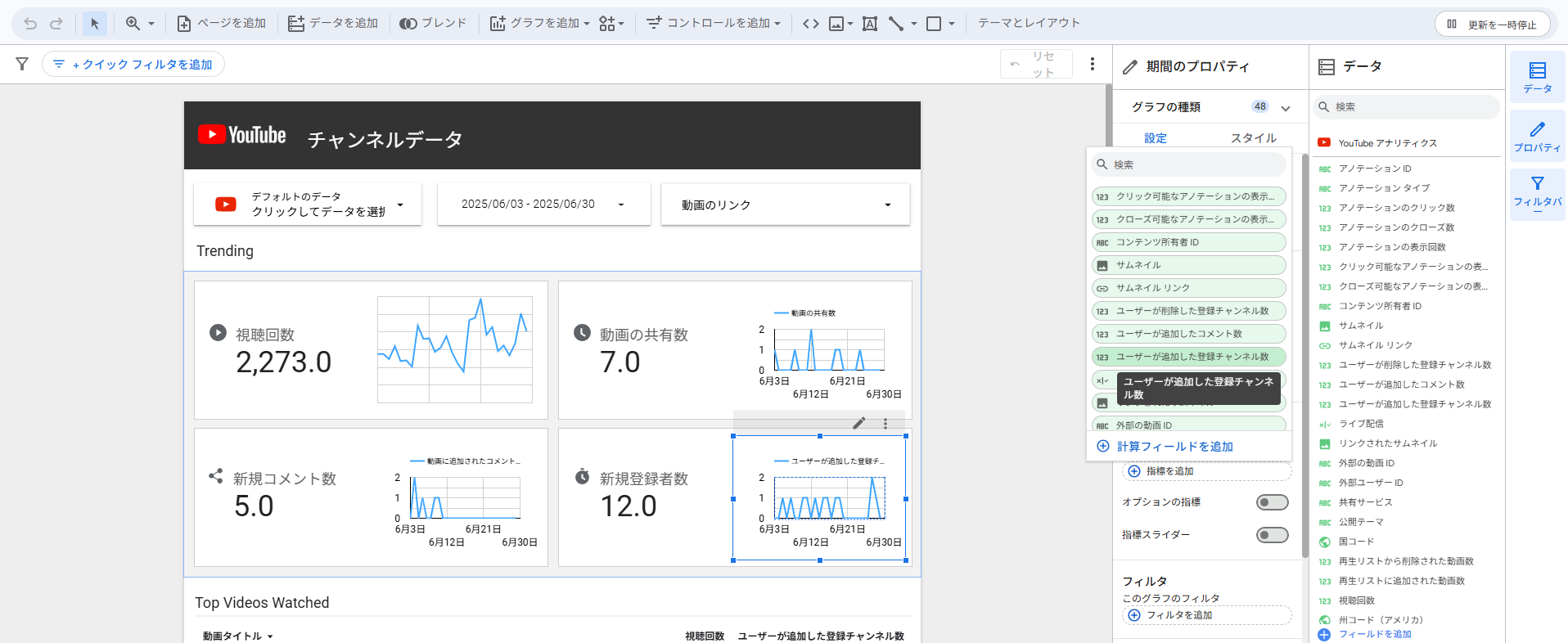1568x643 pixels.
Task: Open the three-dot menu next to リセット
Action: 1093,64
